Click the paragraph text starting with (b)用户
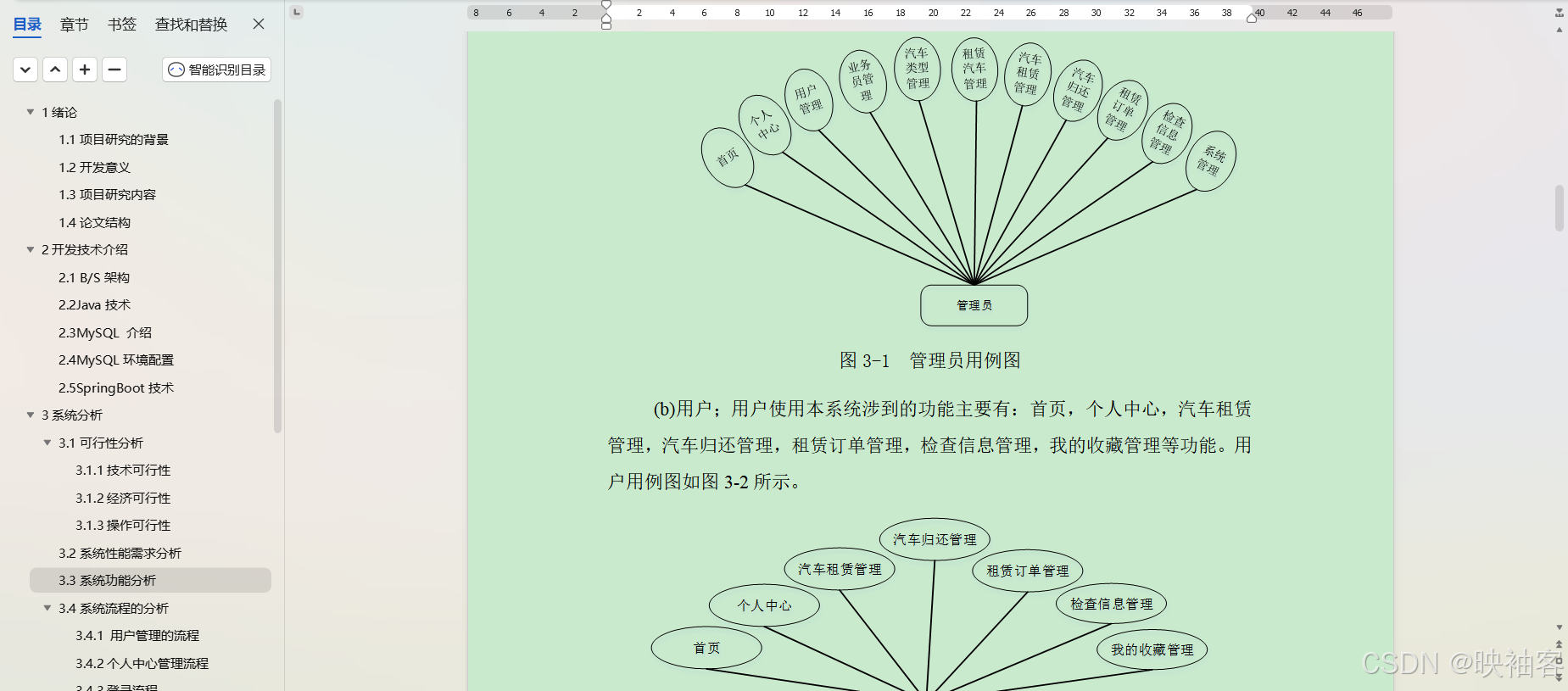This screenshot has width=1568, height=691. coord(929,445)
